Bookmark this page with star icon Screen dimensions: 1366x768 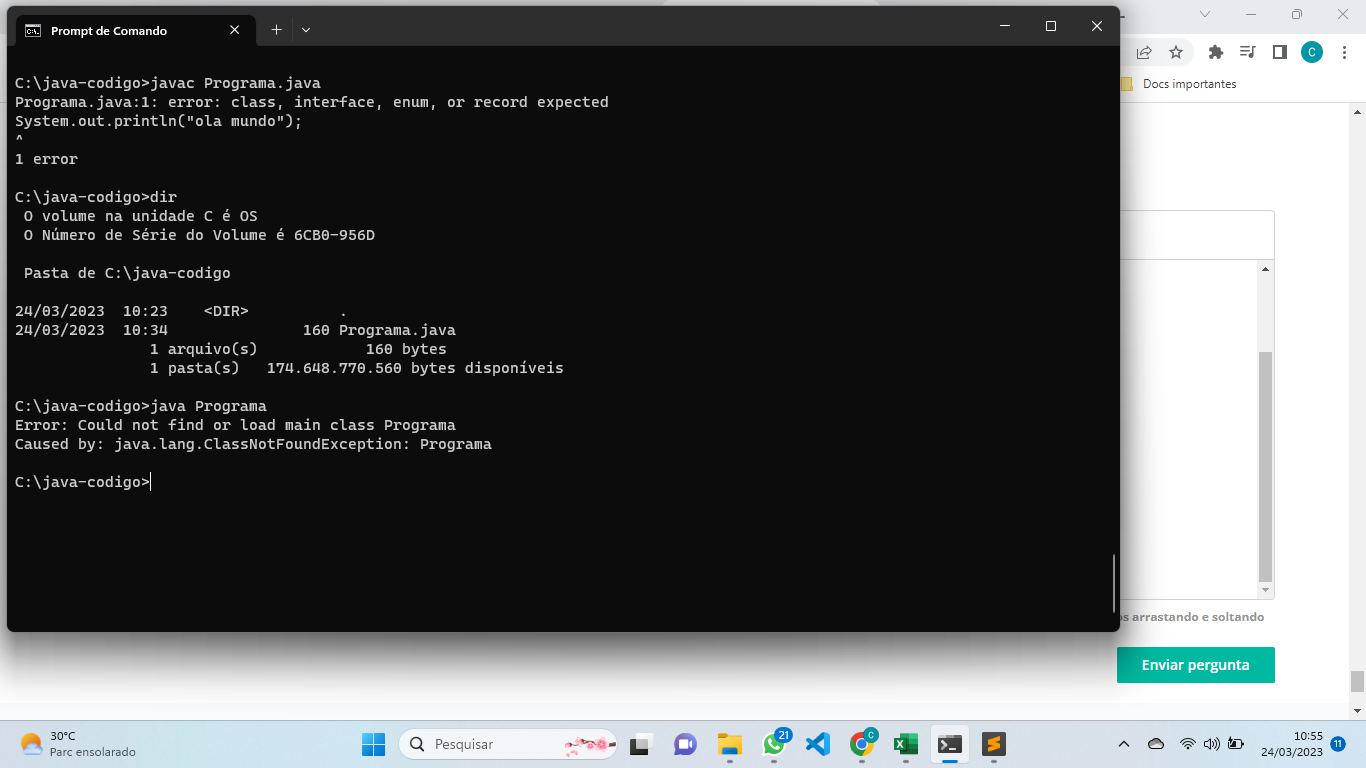point(1176,52)
